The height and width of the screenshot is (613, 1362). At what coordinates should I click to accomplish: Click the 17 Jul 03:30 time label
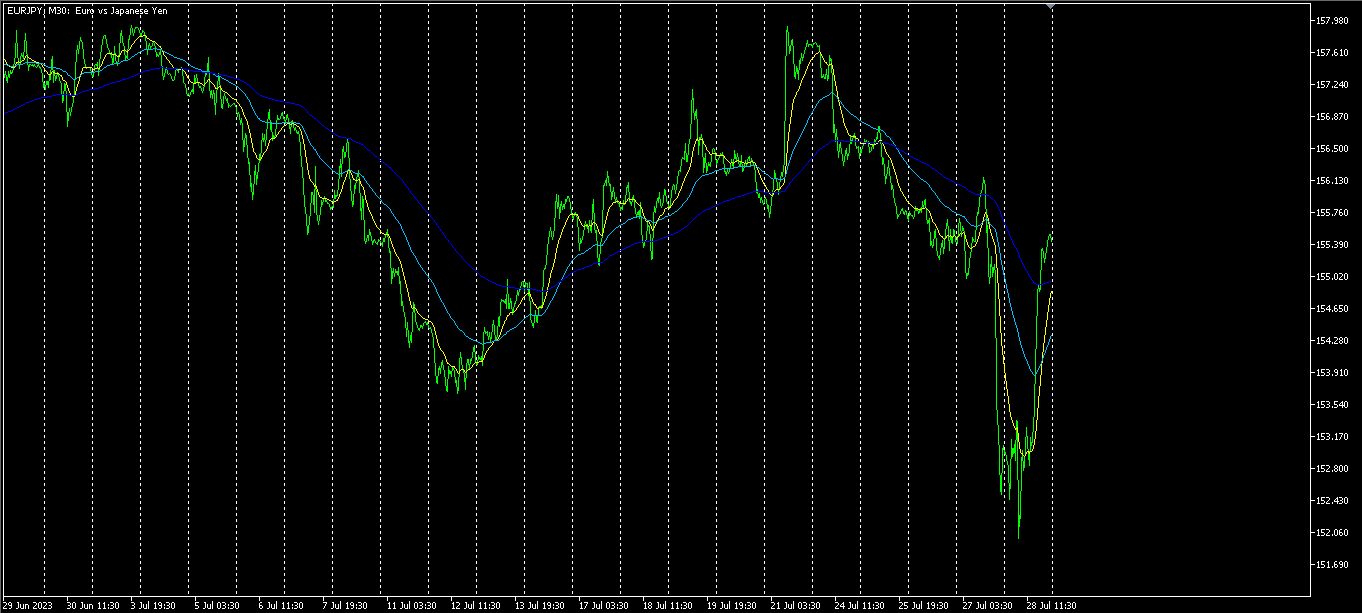click(x=604, y=605)
